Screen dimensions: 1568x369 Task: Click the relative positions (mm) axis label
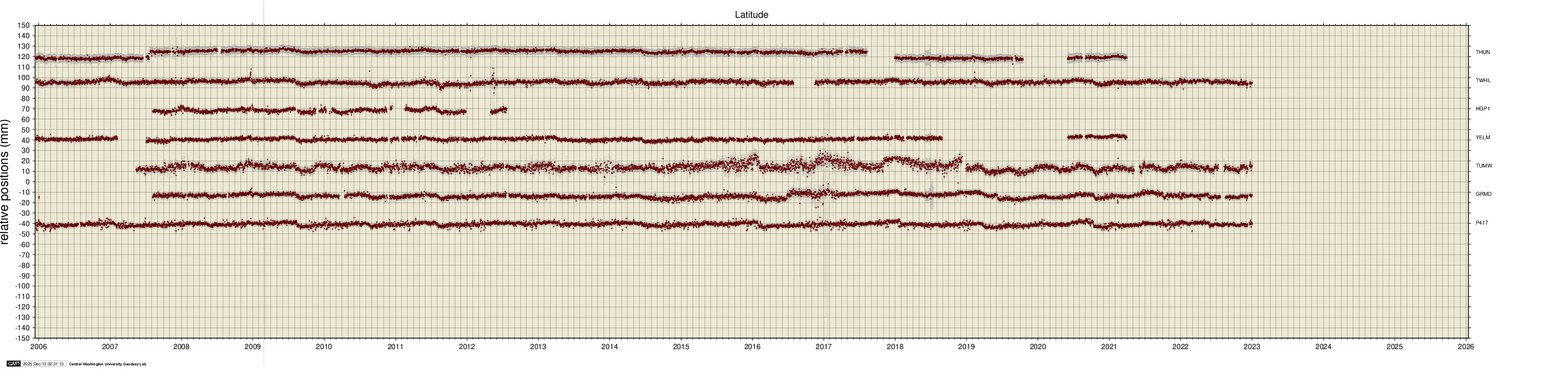[6, 182]
